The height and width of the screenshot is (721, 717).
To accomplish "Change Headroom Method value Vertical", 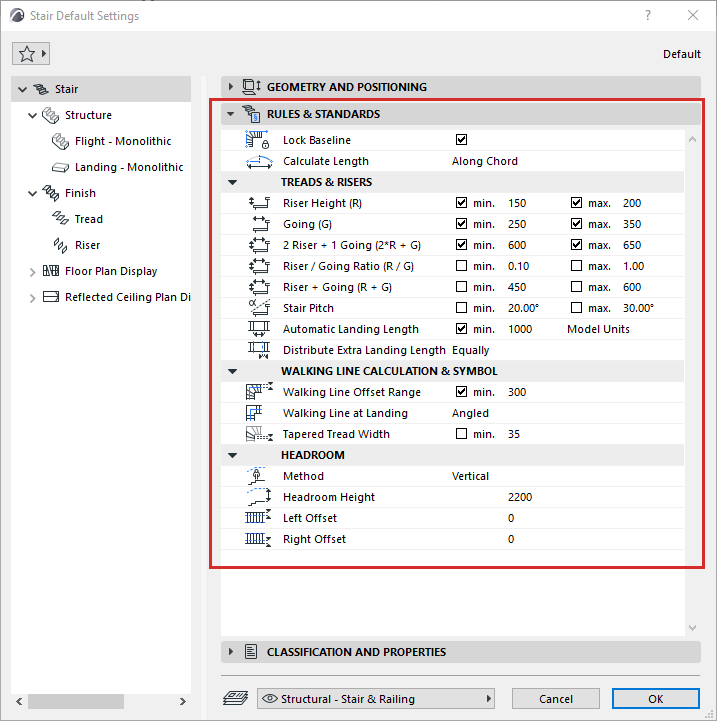I will pyautogui.click(x=470, y=476).
